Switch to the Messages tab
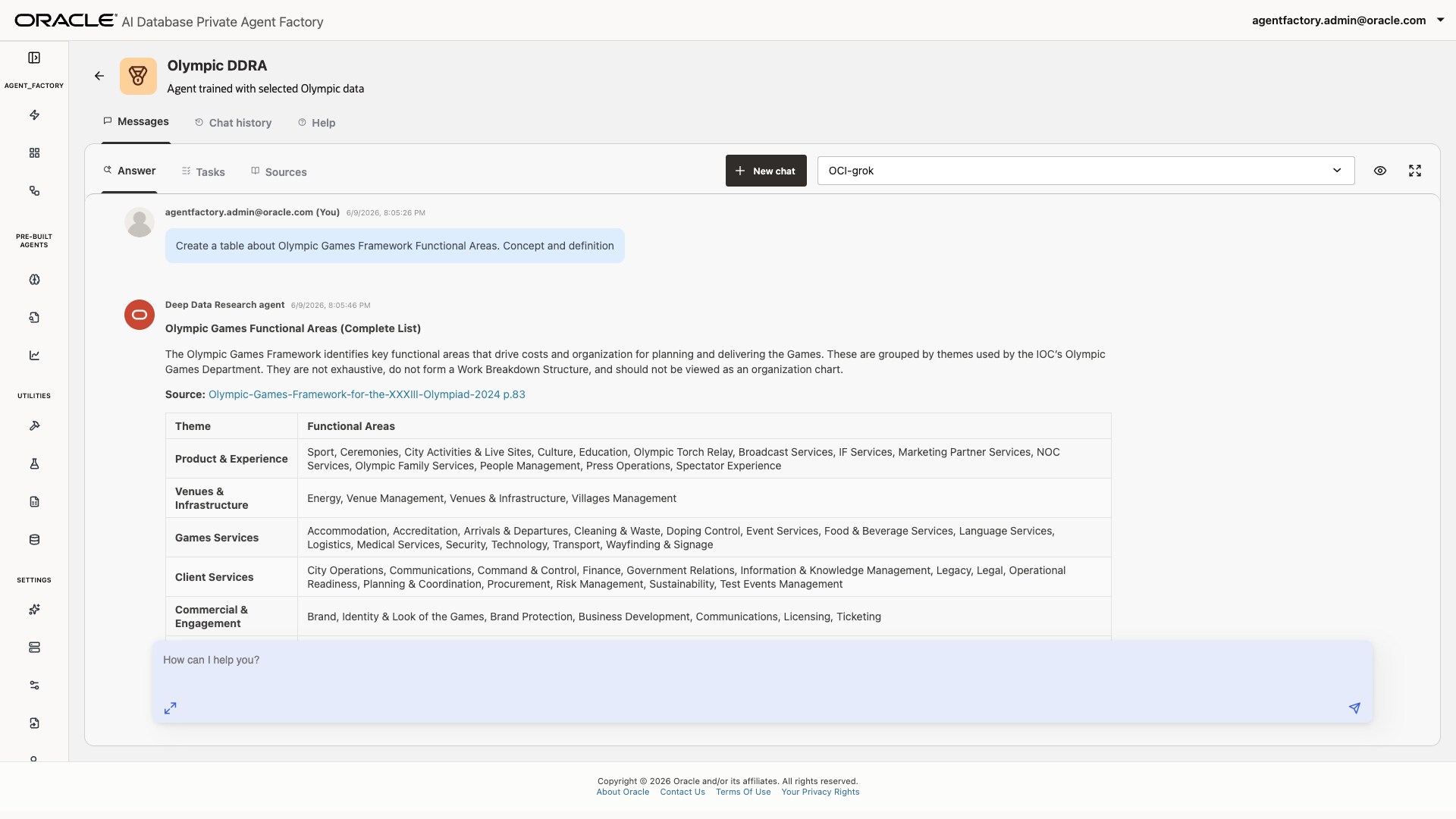 [136, 121]
